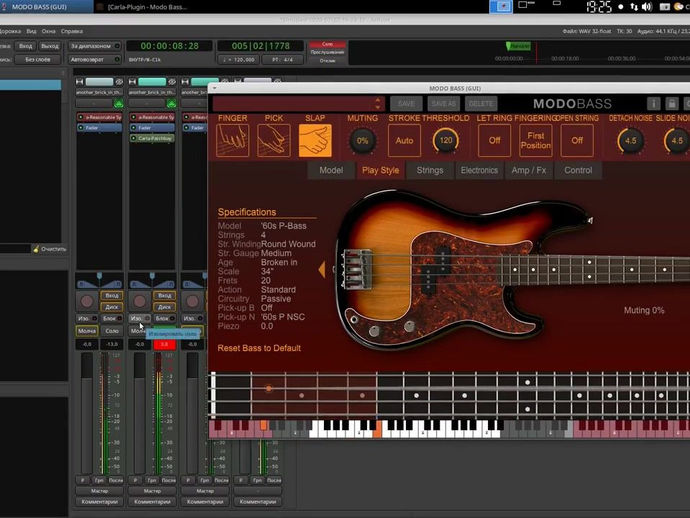This screenshot has height=518, width=690.
Task: Click the DELETE preset button
Action: point(481,104)
